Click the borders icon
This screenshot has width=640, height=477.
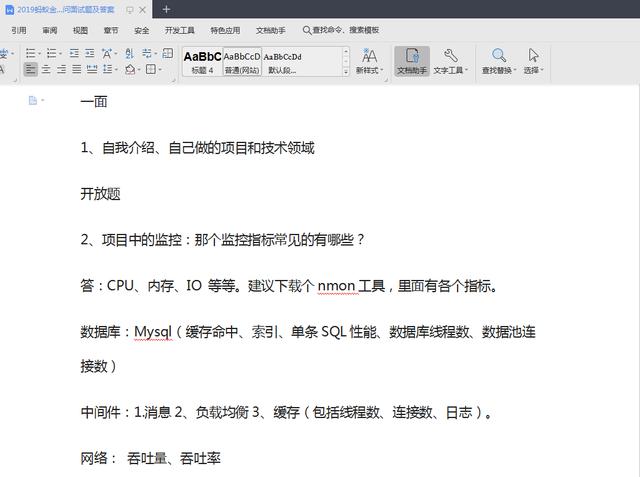coord(151,69)
